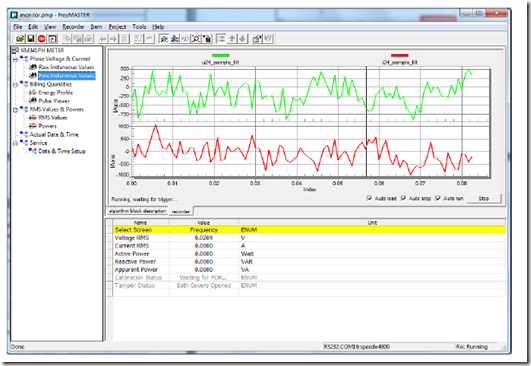
Task: Collapse the RMS Values & Powers node
Action: [x=16, y=110]
